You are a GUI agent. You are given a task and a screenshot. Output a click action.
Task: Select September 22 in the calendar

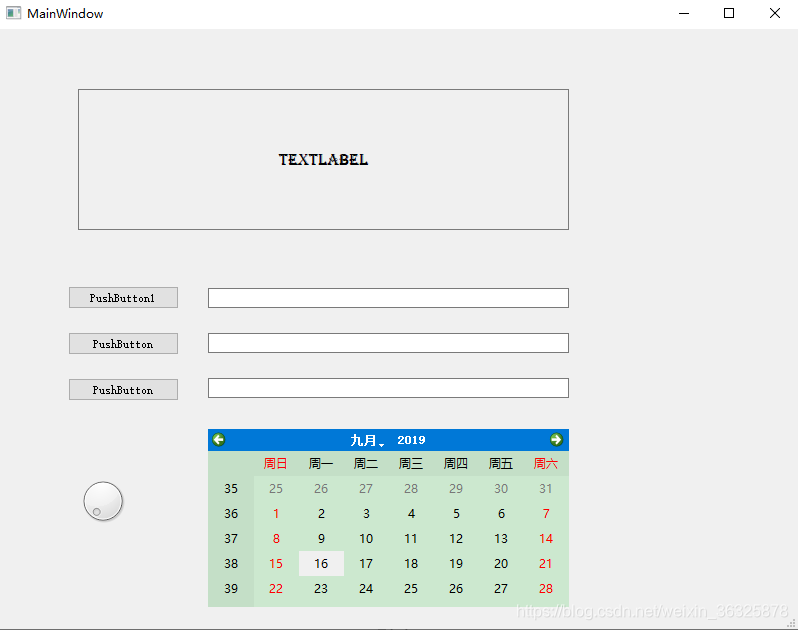(x=276, y=588)
